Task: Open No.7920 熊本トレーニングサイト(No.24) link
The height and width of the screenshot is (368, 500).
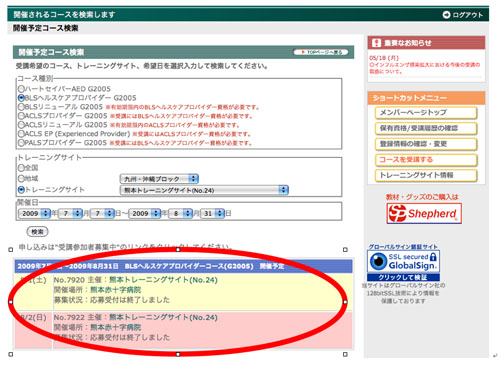Action: pyautogui.click(x=163, y=280)
